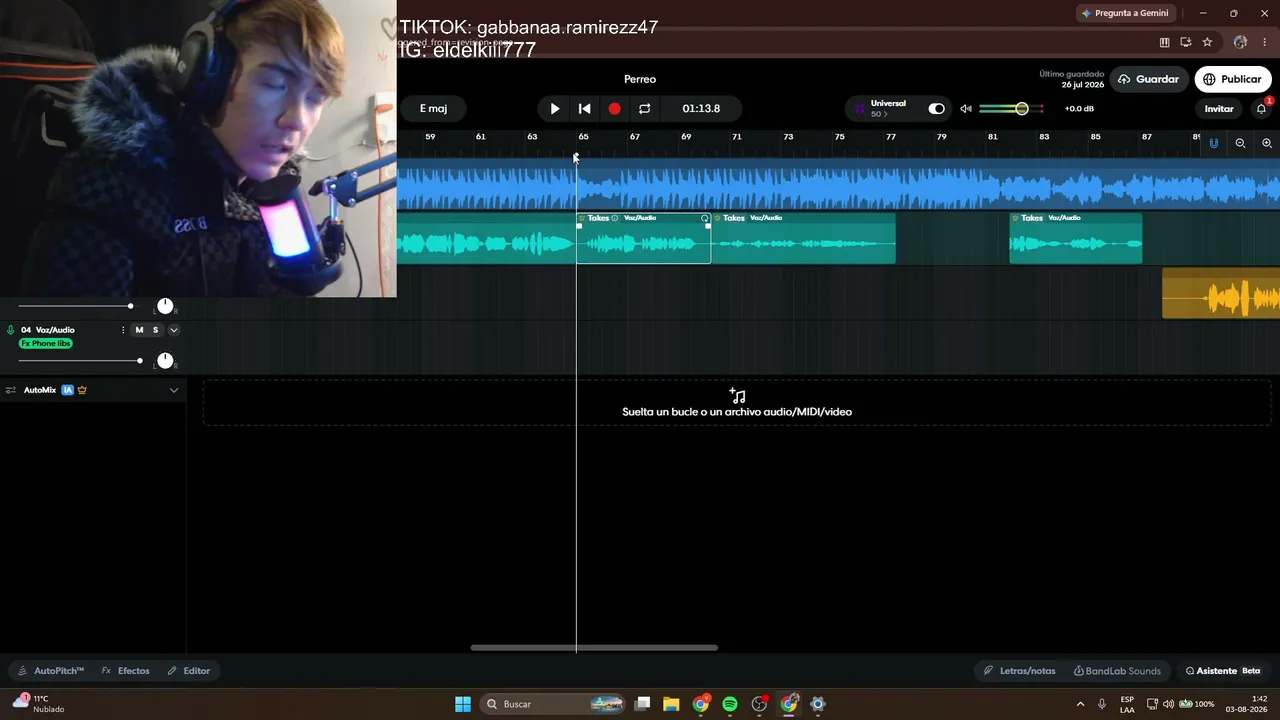The width and height of the screenshot is (1280, 720).
Task: Adjust the volume slider above track 04
Action: coord(76,306)
